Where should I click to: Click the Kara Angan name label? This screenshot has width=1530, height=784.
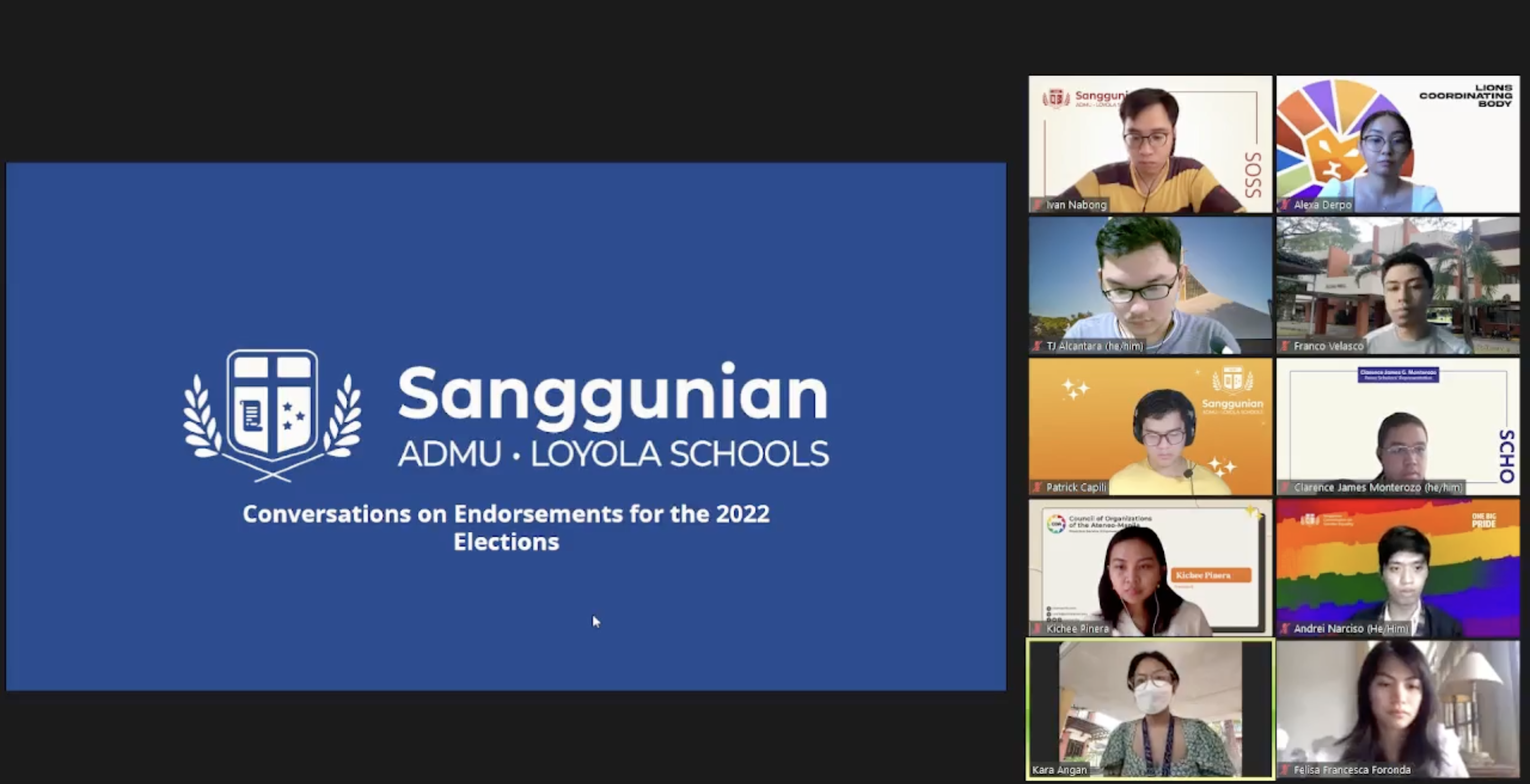click(x=1060, y=770)
